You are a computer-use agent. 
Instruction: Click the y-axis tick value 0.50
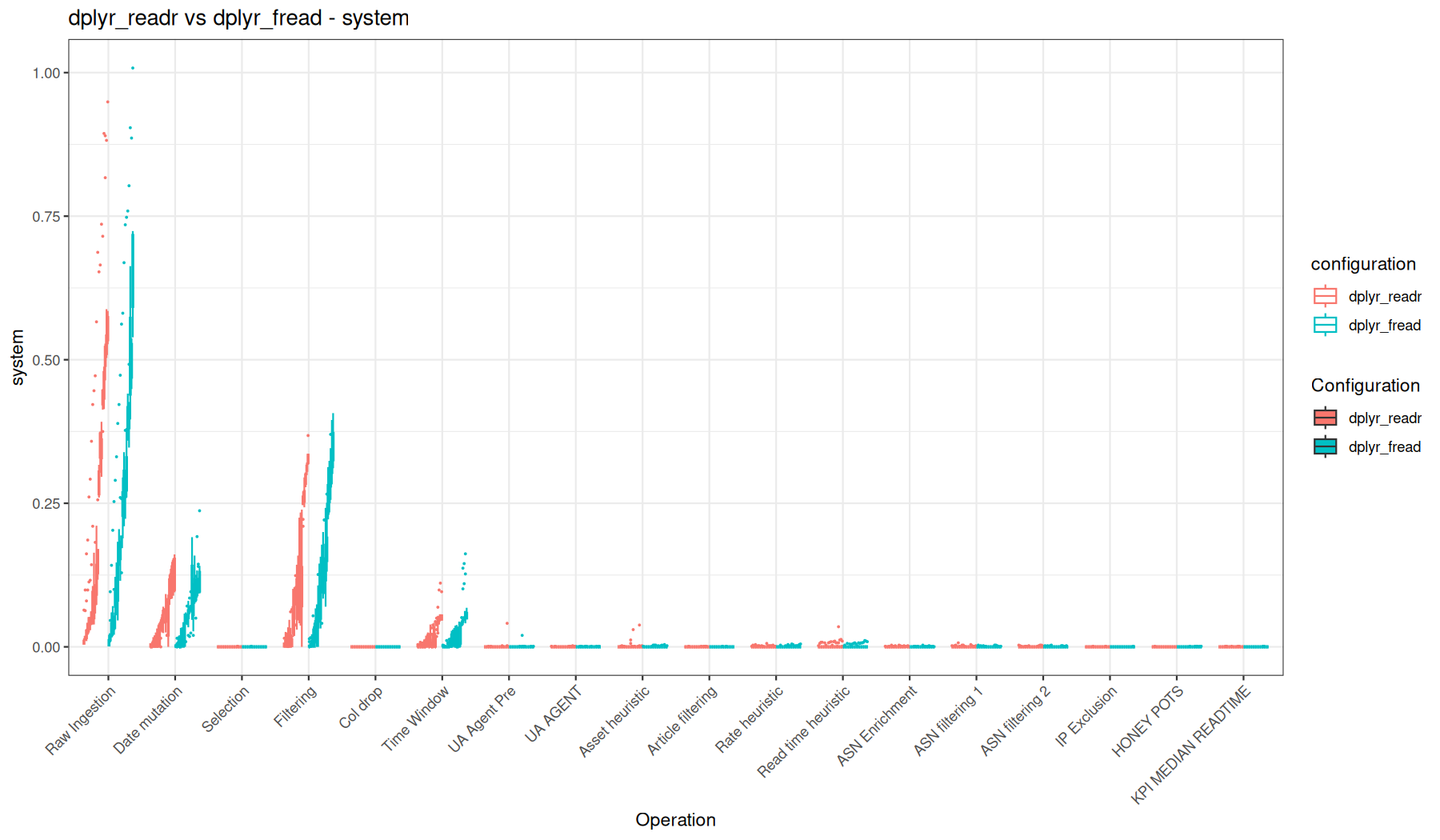point(46,360)
